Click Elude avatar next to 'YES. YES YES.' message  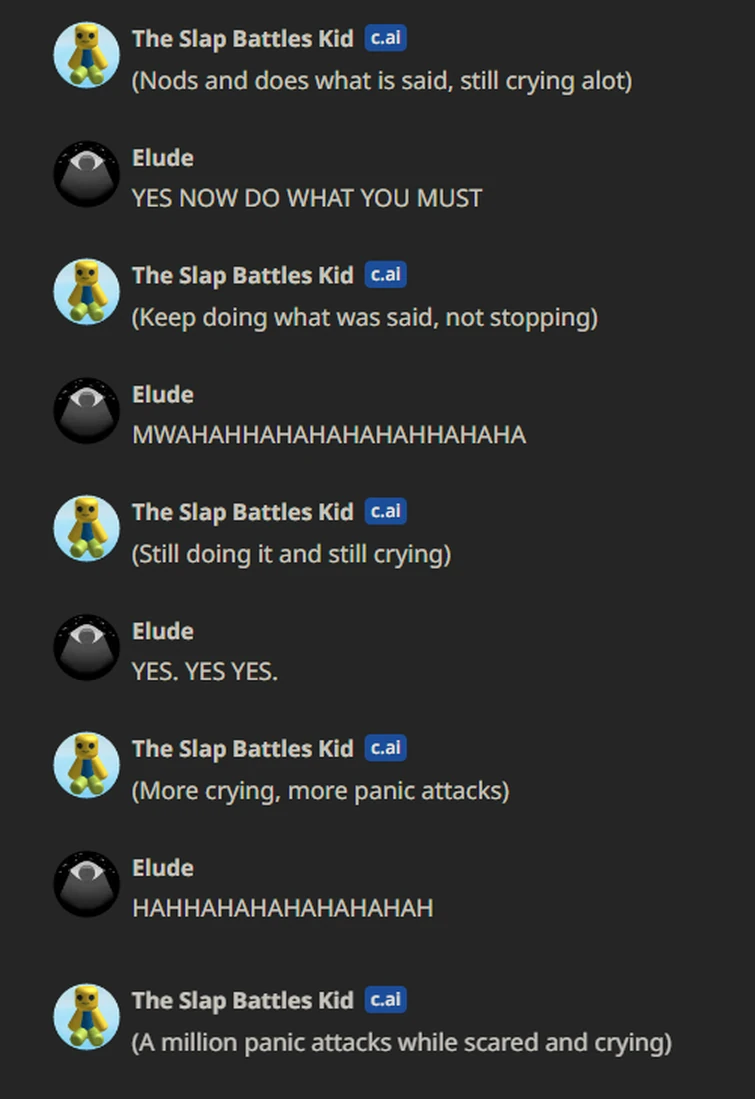(x=87, y=648)
